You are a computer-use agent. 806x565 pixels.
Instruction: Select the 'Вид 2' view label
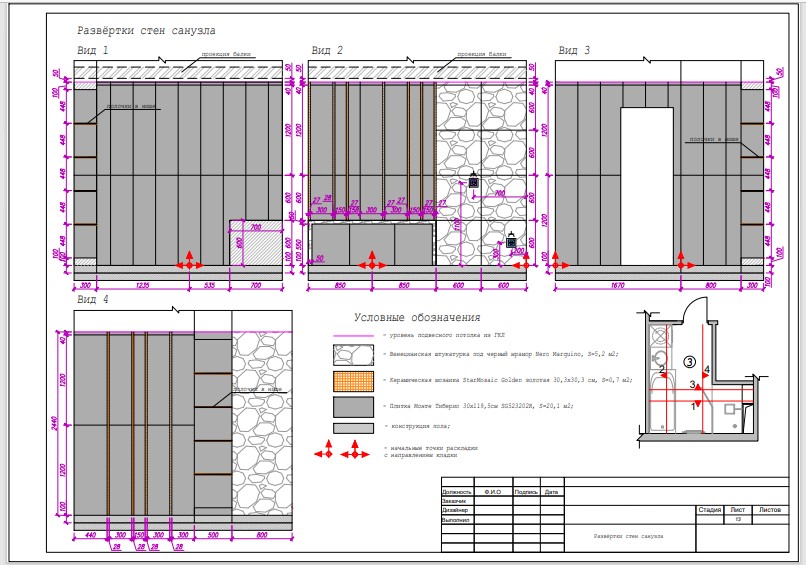tap(327, 50)
